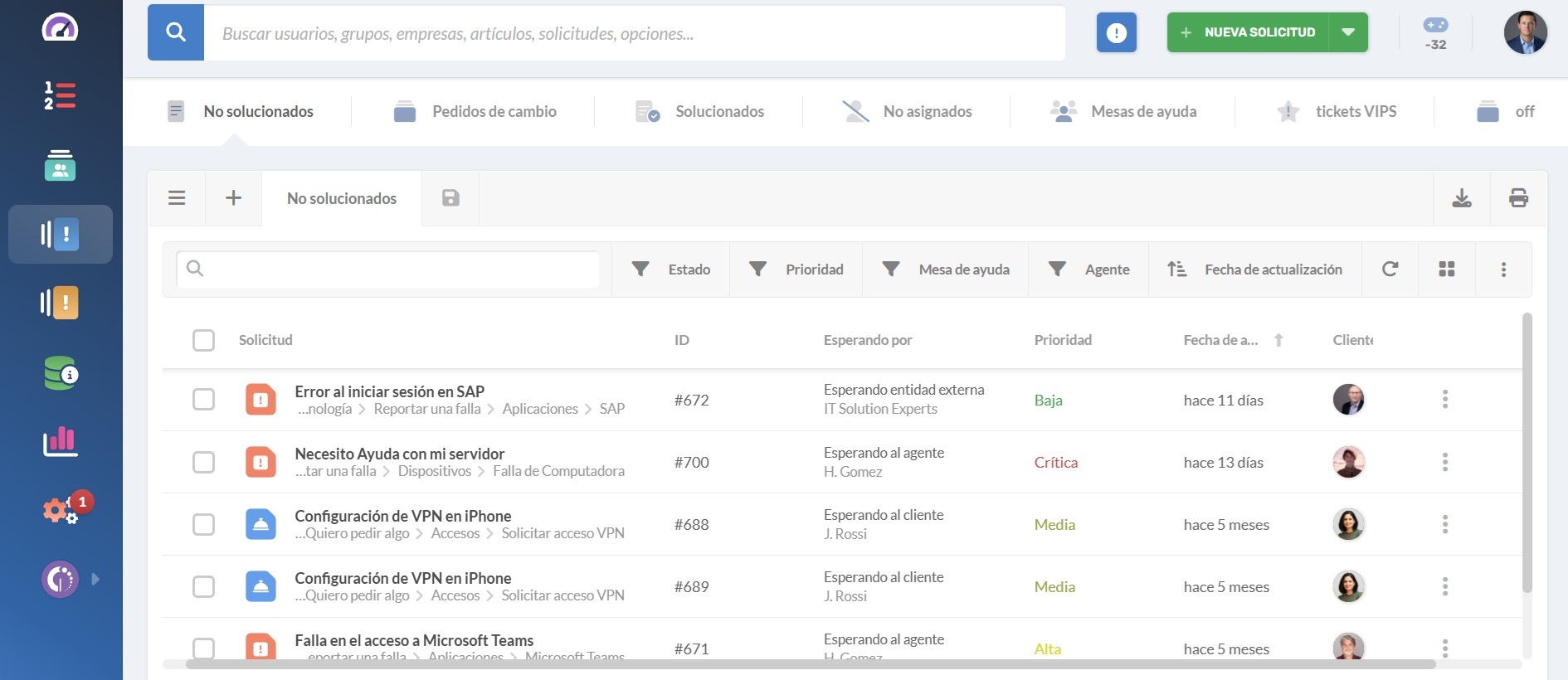
Task: Check the Falla en Microsoft Teams row checkbox
Action: click(x=203, y=648)
